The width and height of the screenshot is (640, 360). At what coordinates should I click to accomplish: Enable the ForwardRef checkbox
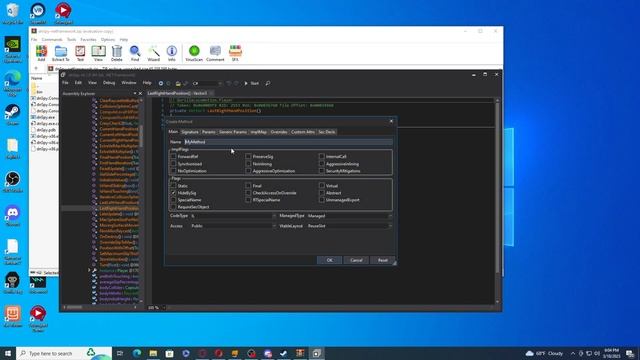tap(173, 156)
